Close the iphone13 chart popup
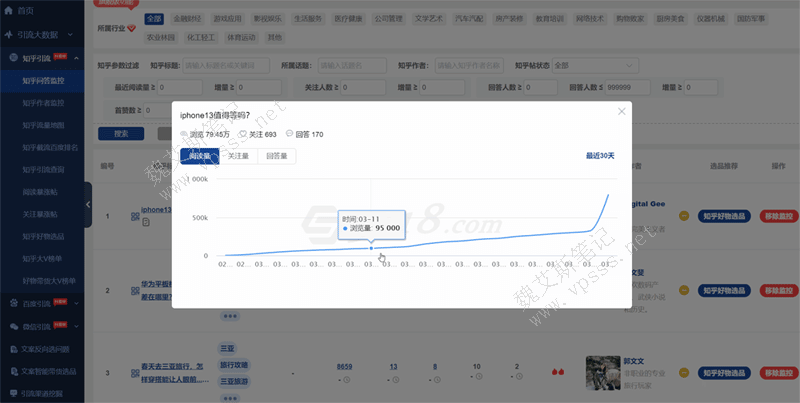 click(621, 111)
